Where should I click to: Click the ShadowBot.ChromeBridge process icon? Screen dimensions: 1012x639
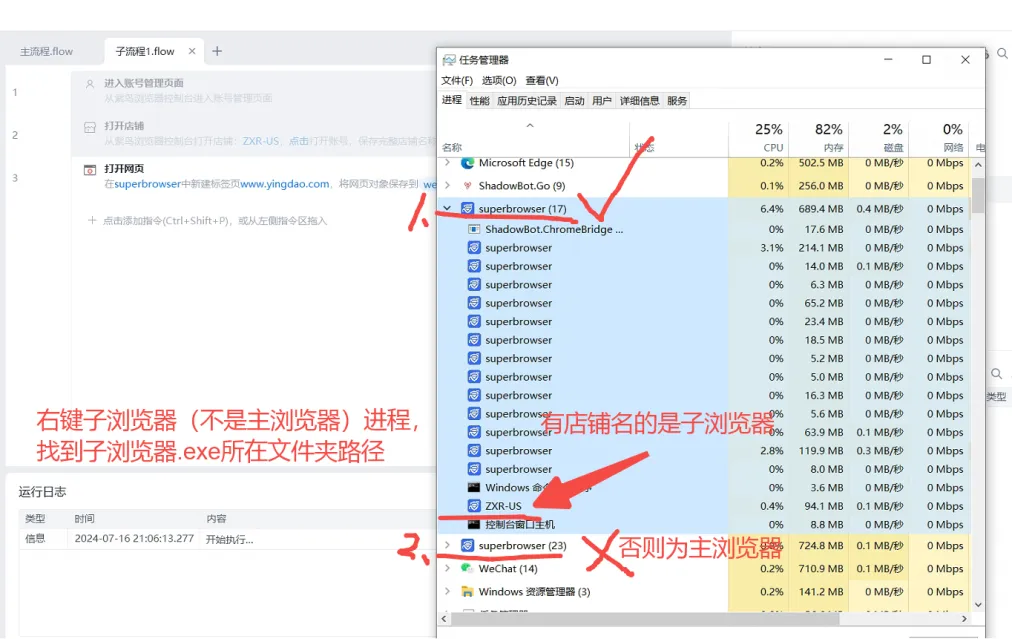coord(474,229)
